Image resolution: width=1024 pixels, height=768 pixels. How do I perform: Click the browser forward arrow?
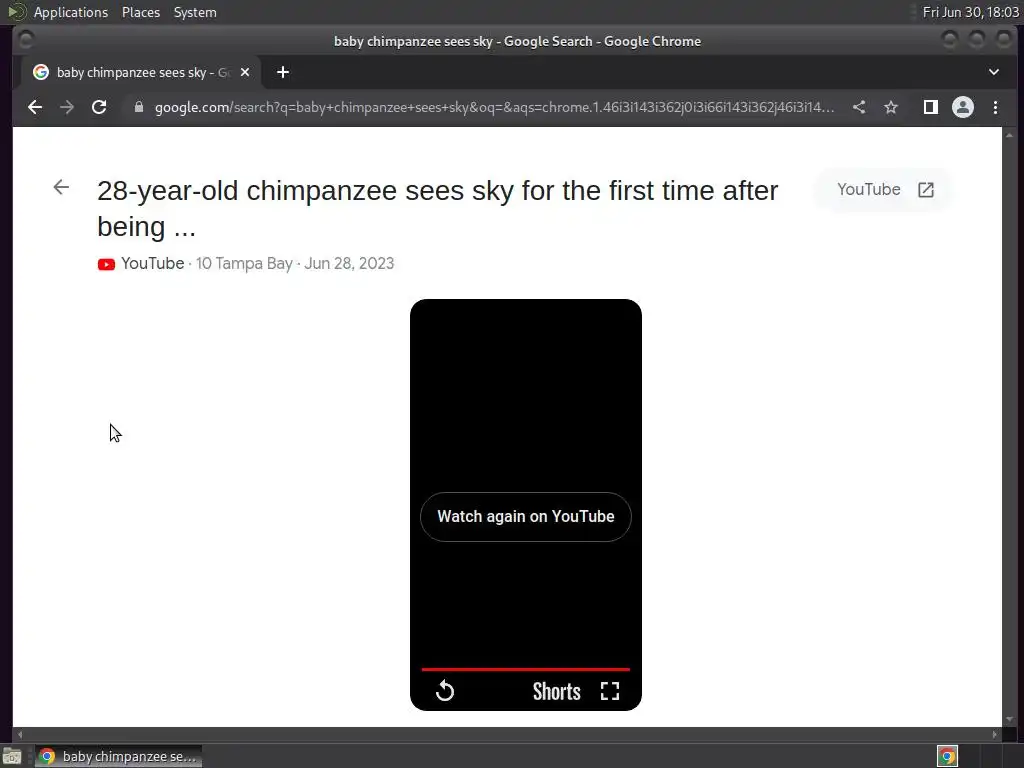tap(67, 107)
